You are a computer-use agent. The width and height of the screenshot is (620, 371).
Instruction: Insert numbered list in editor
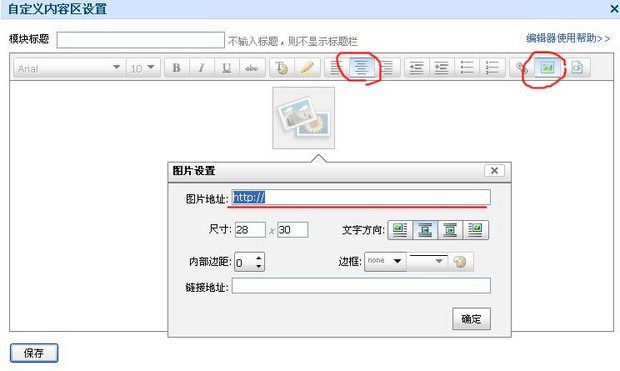[x=492, y=68]
